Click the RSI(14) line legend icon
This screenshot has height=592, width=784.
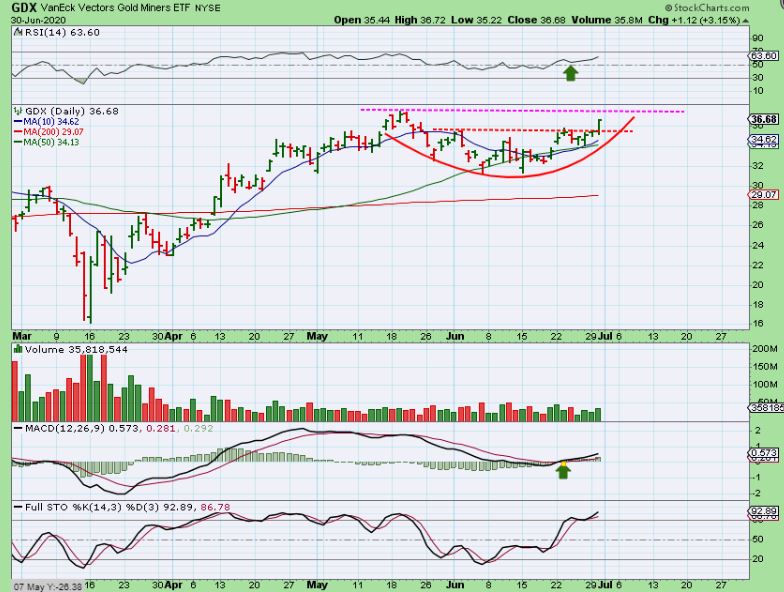coord(18,32)
